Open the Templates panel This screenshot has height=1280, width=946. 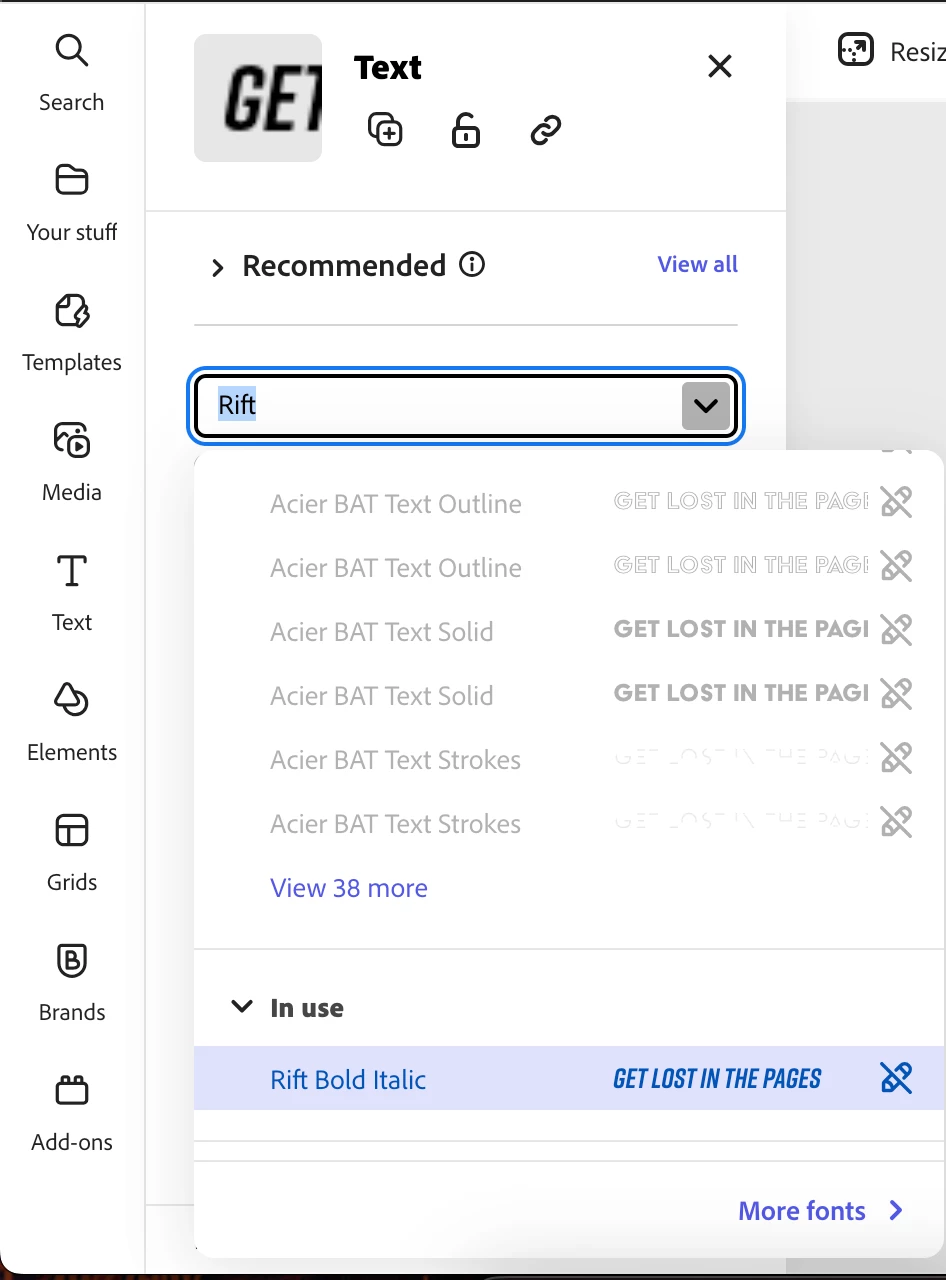pos(71,332)
